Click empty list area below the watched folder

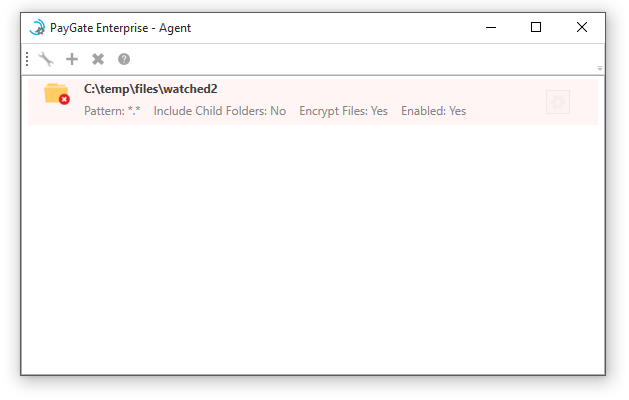[313, 249]
